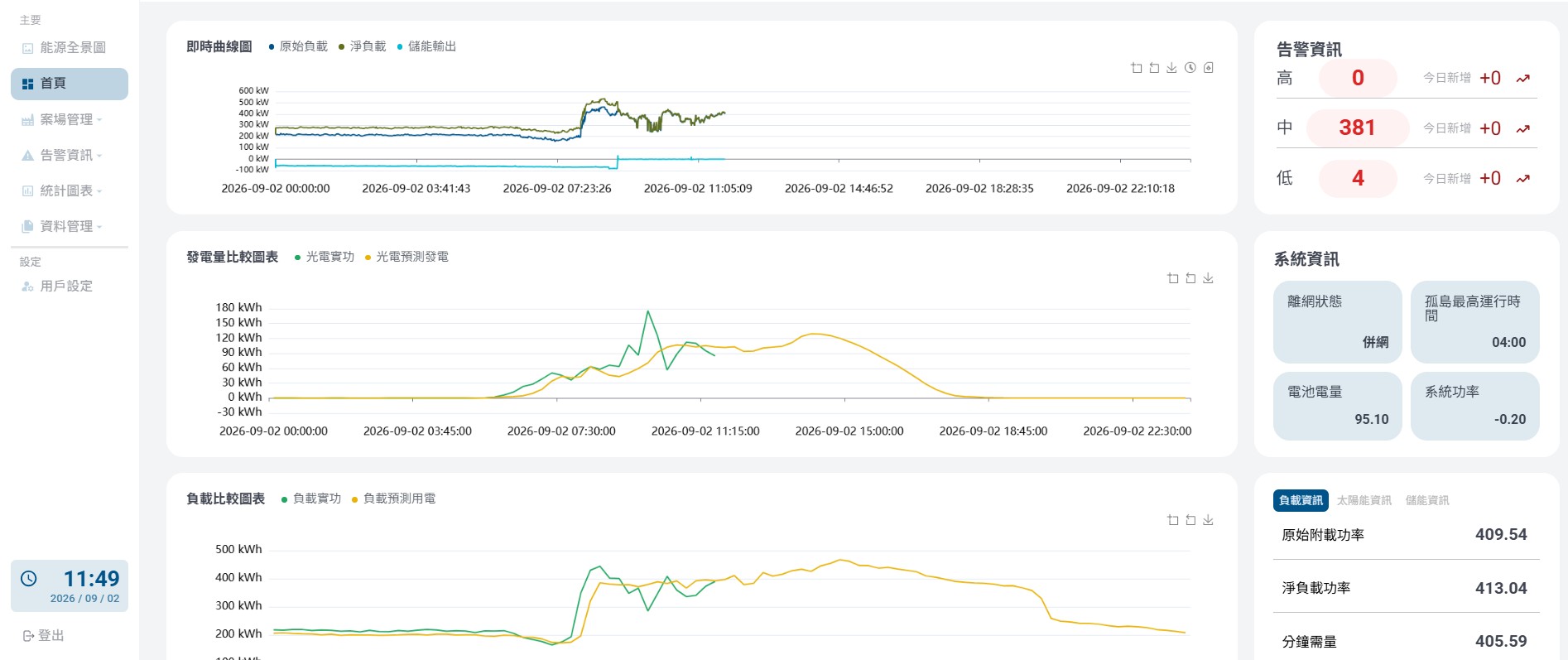
Task: Activate area zoom on 即時曲線圖 chart
Action: coord(1137,68)
